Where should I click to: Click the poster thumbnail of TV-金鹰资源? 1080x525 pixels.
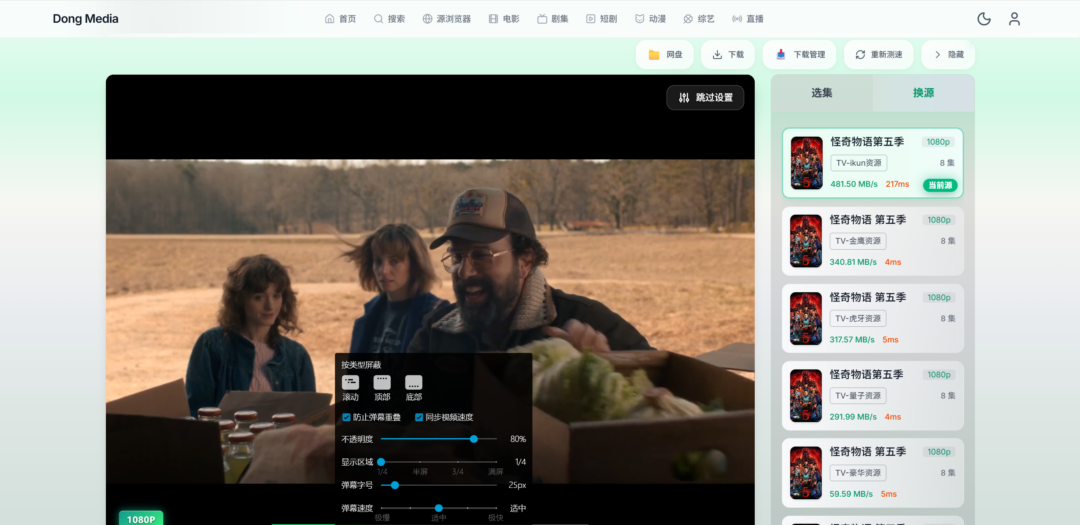point(806,241)
